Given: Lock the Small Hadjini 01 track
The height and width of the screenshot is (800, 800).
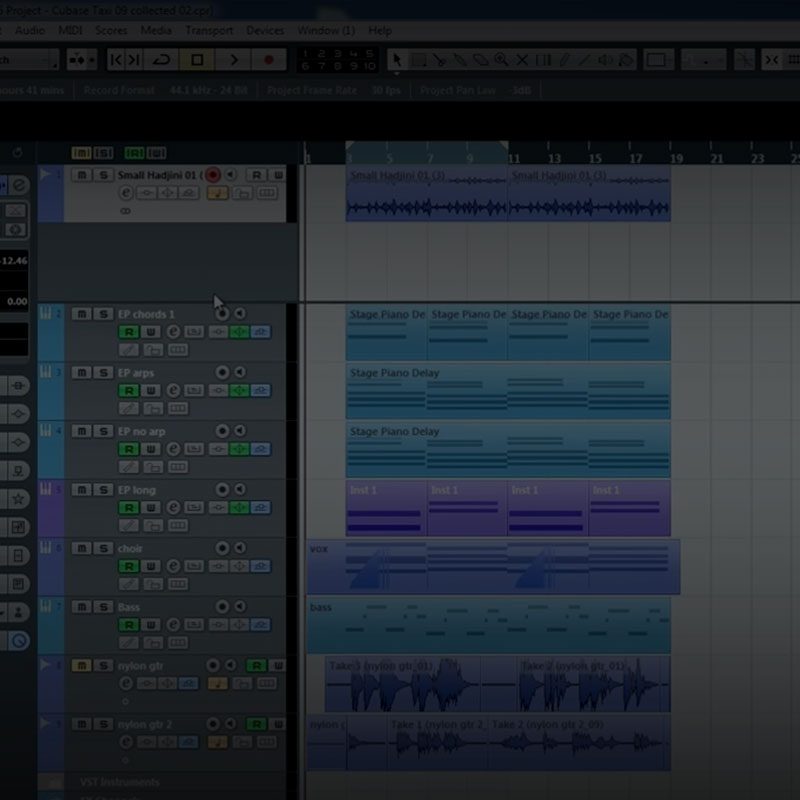Looking at the screenshot, I should point(242,193).
